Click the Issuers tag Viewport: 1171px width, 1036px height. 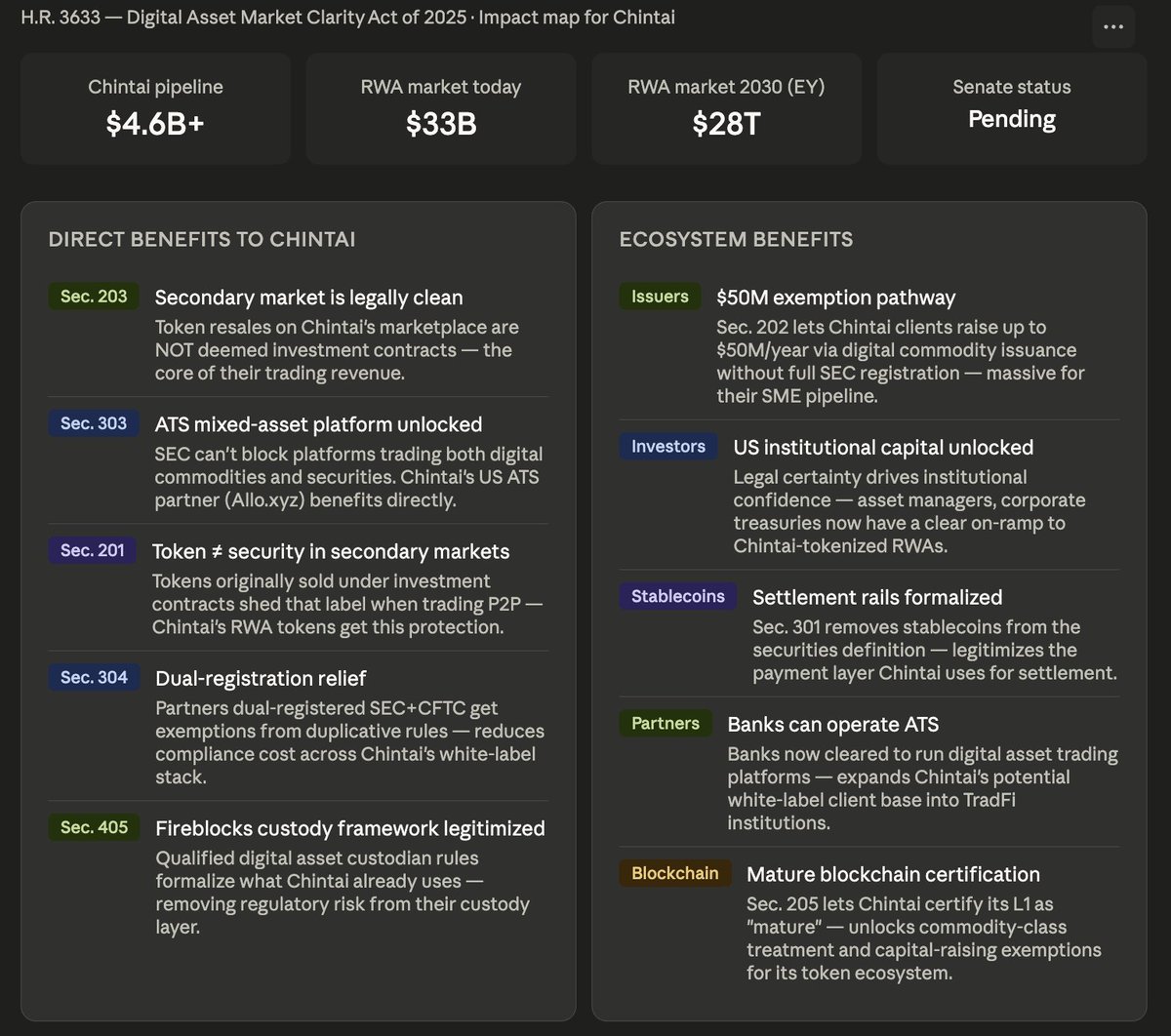tap(660, 297)
